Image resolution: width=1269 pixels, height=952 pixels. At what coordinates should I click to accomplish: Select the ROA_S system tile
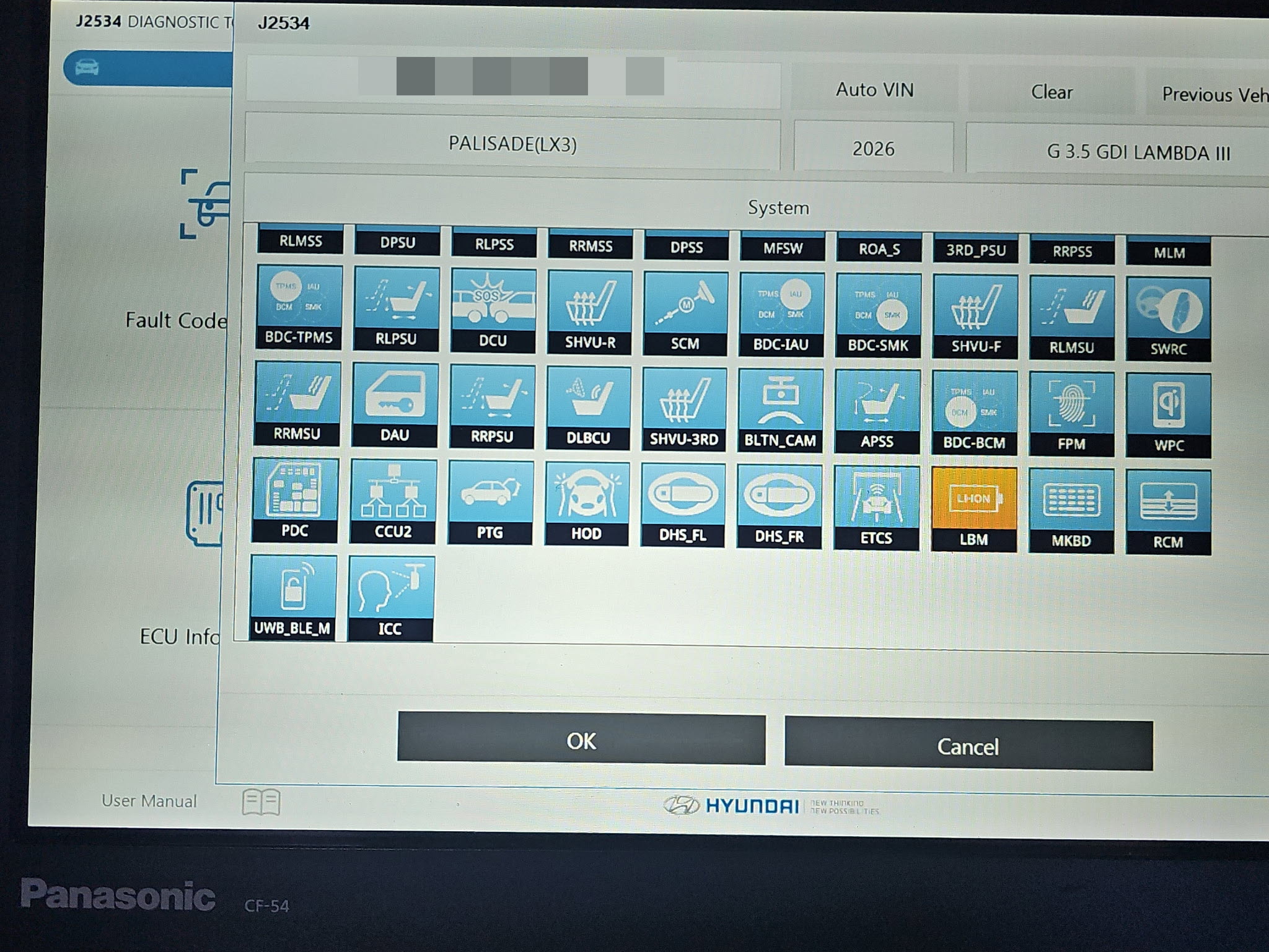click(x=879, y=248)
